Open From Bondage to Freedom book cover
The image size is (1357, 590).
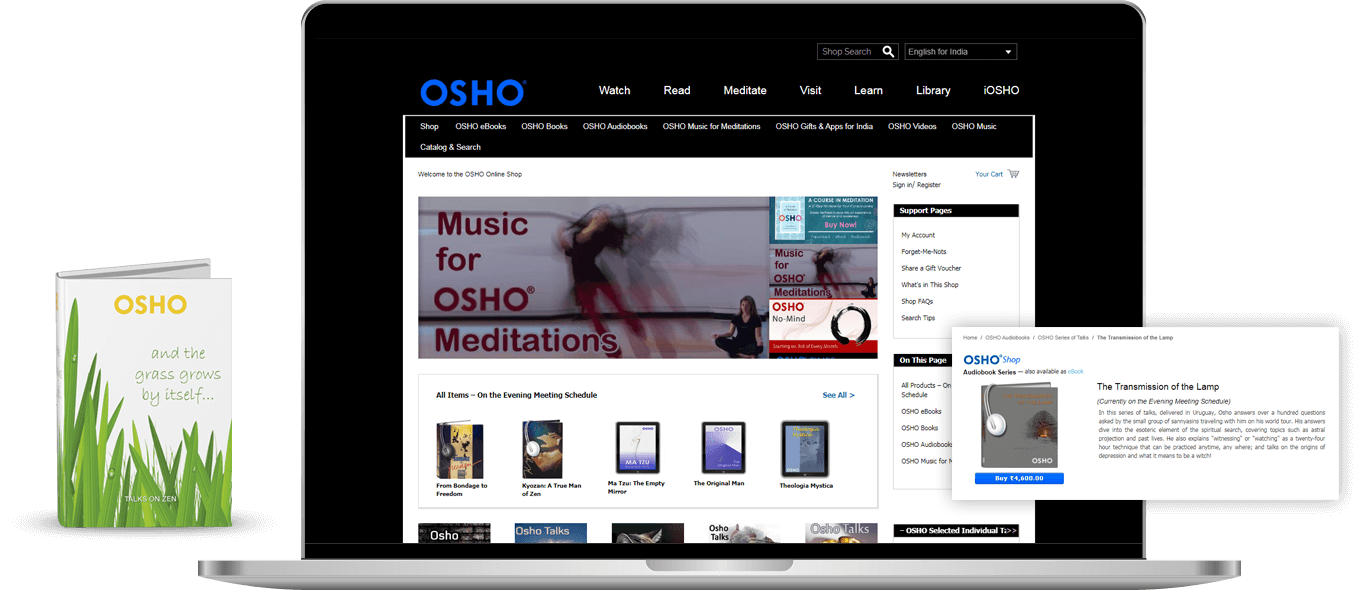[459, 450]
